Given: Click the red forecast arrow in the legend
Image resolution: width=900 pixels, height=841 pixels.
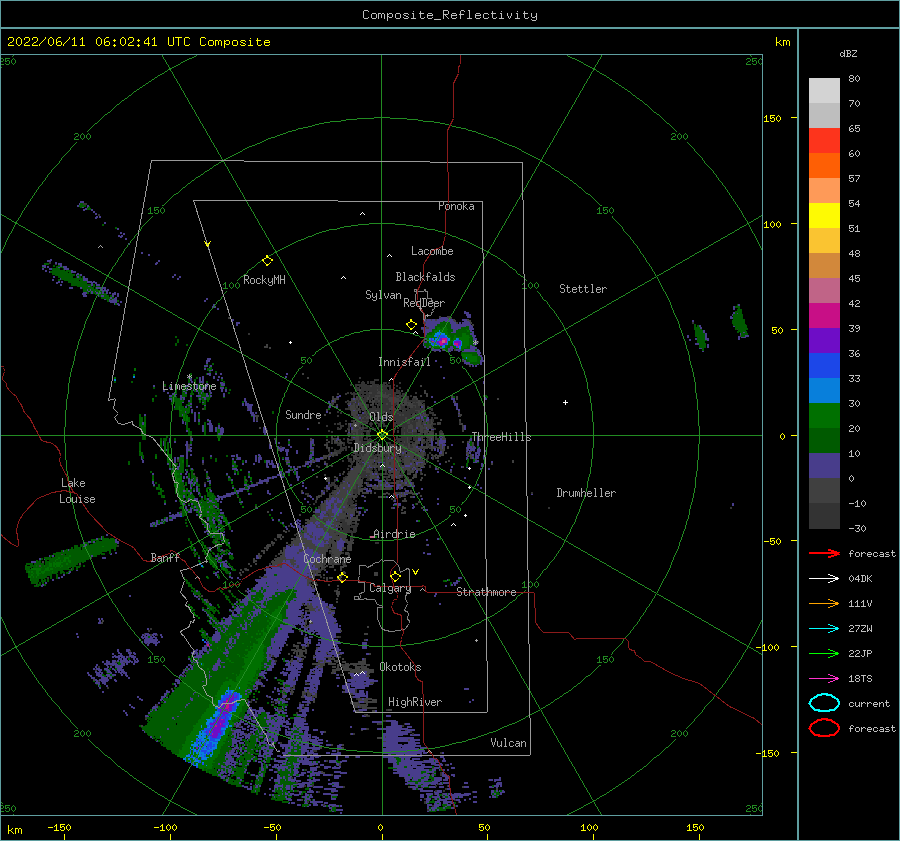Looking at the screenshot, I should (x=824, y=553).
